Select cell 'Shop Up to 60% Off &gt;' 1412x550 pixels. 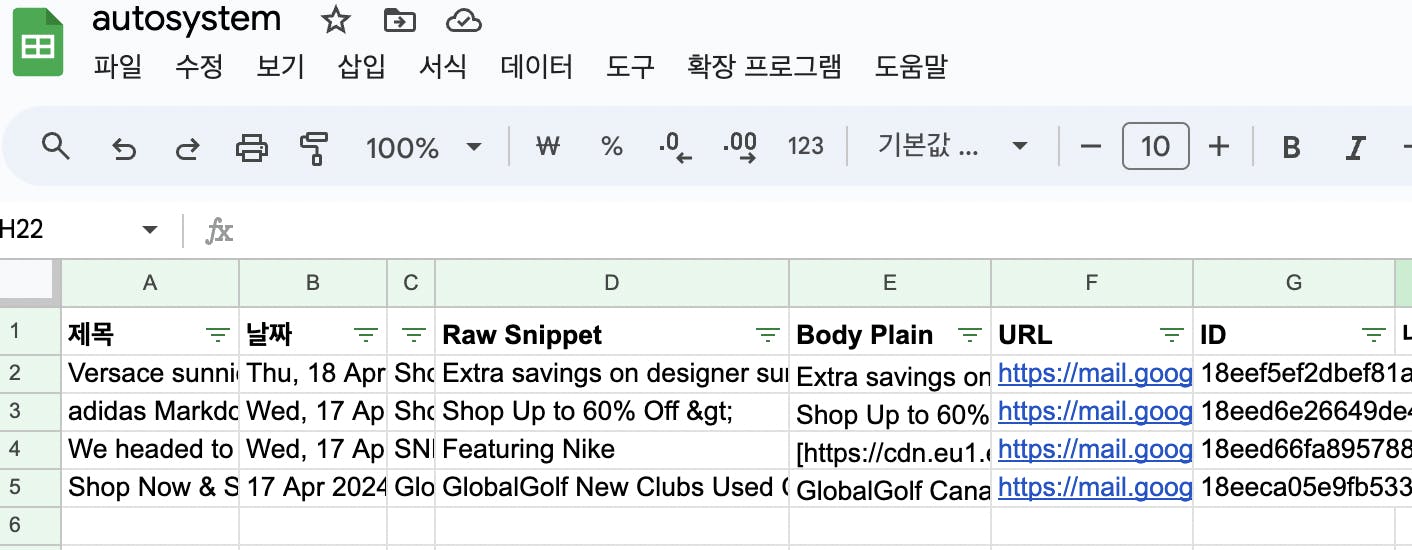tap(612, 412)
